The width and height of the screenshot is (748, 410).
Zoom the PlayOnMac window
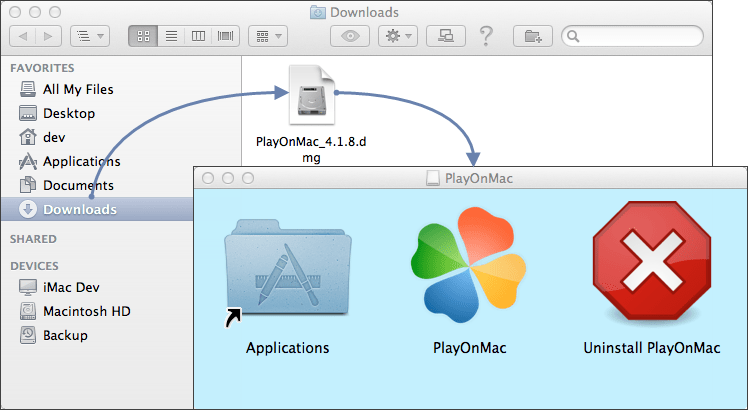(248, 178)
